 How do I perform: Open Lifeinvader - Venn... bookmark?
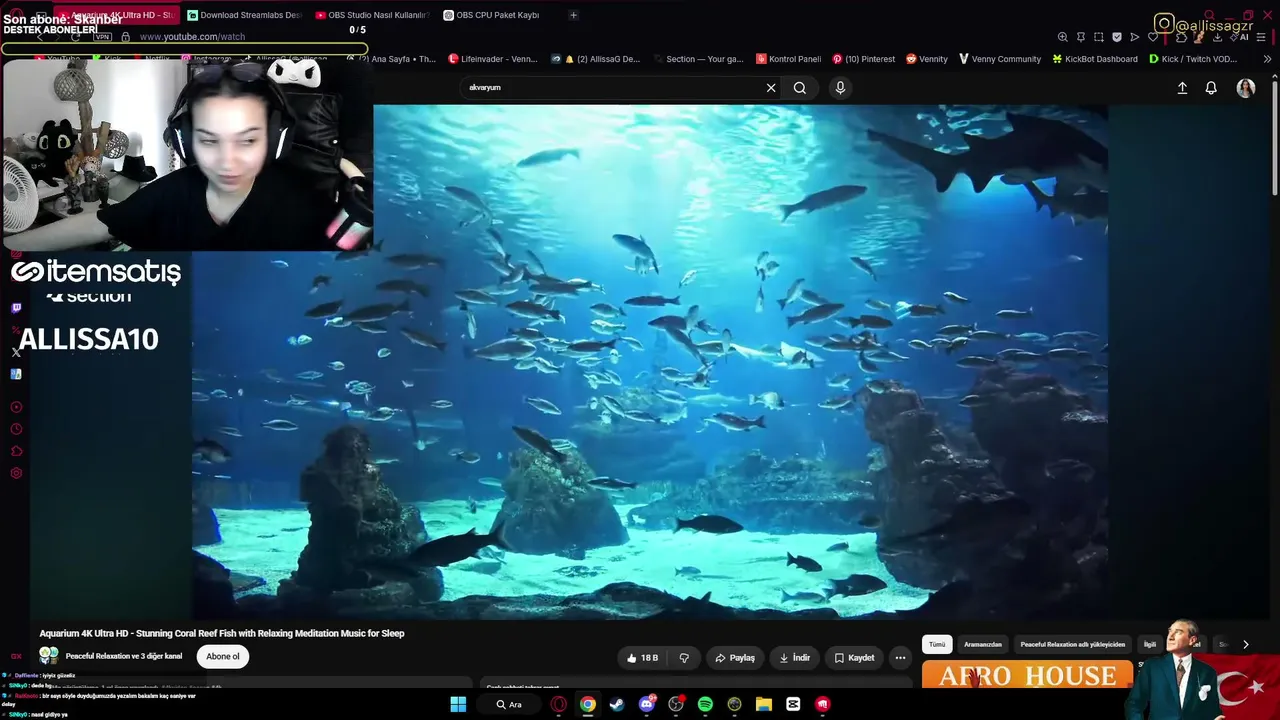[492, 59]
